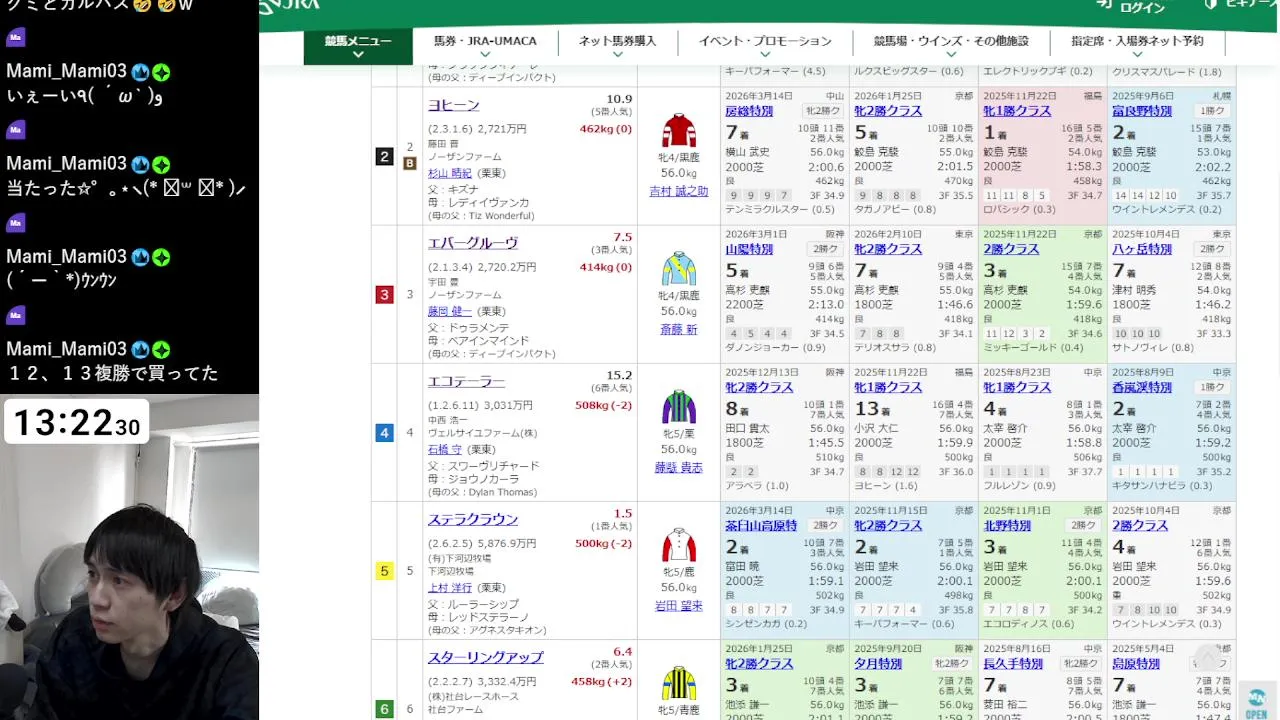Click green frame number 6 badge
The height and width of the screenshot is (720, 1280).
384,709
